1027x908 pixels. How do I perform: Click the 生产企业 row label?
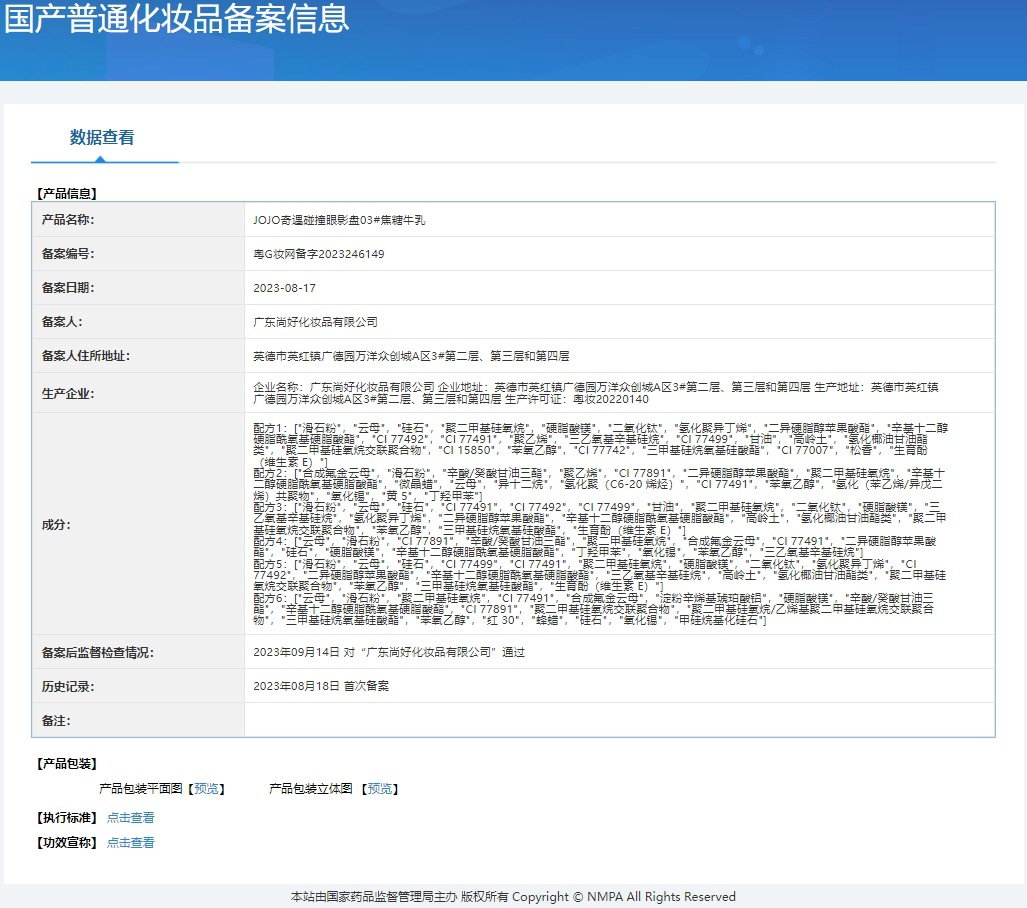coord(68,394)
